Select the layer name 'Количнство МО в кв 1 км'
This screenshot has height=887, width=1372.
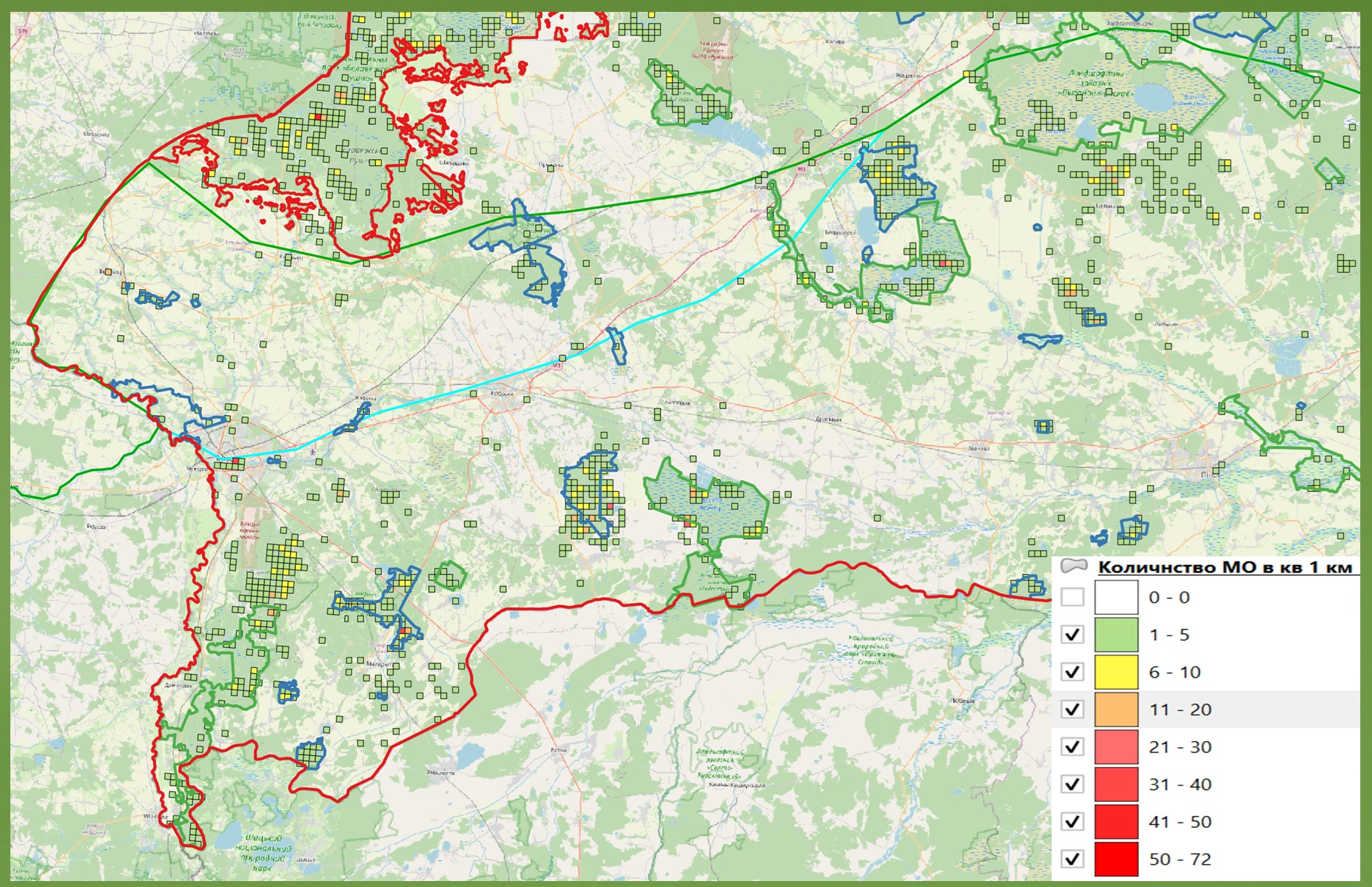tap(1225, 567)
